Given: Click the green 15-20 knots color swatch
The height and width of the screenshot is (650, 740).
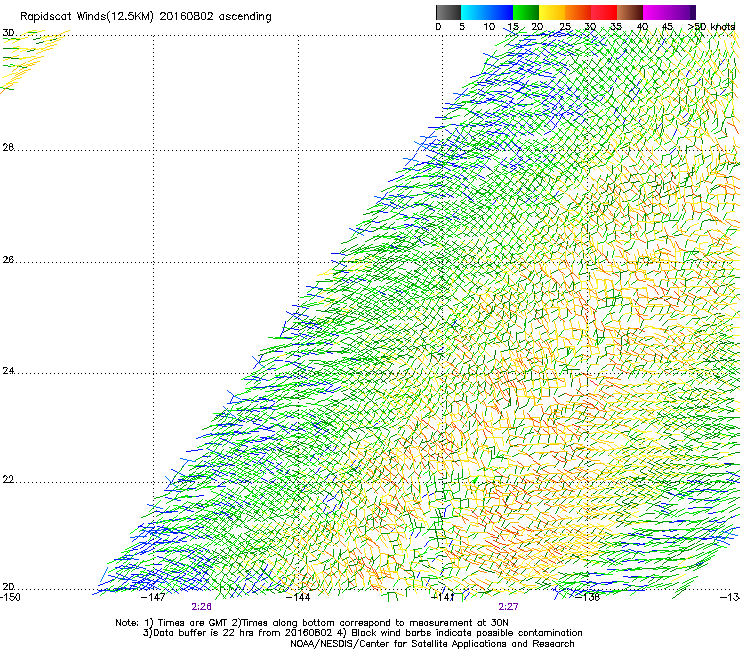Looking at the screenshot, I should point(526,12).
